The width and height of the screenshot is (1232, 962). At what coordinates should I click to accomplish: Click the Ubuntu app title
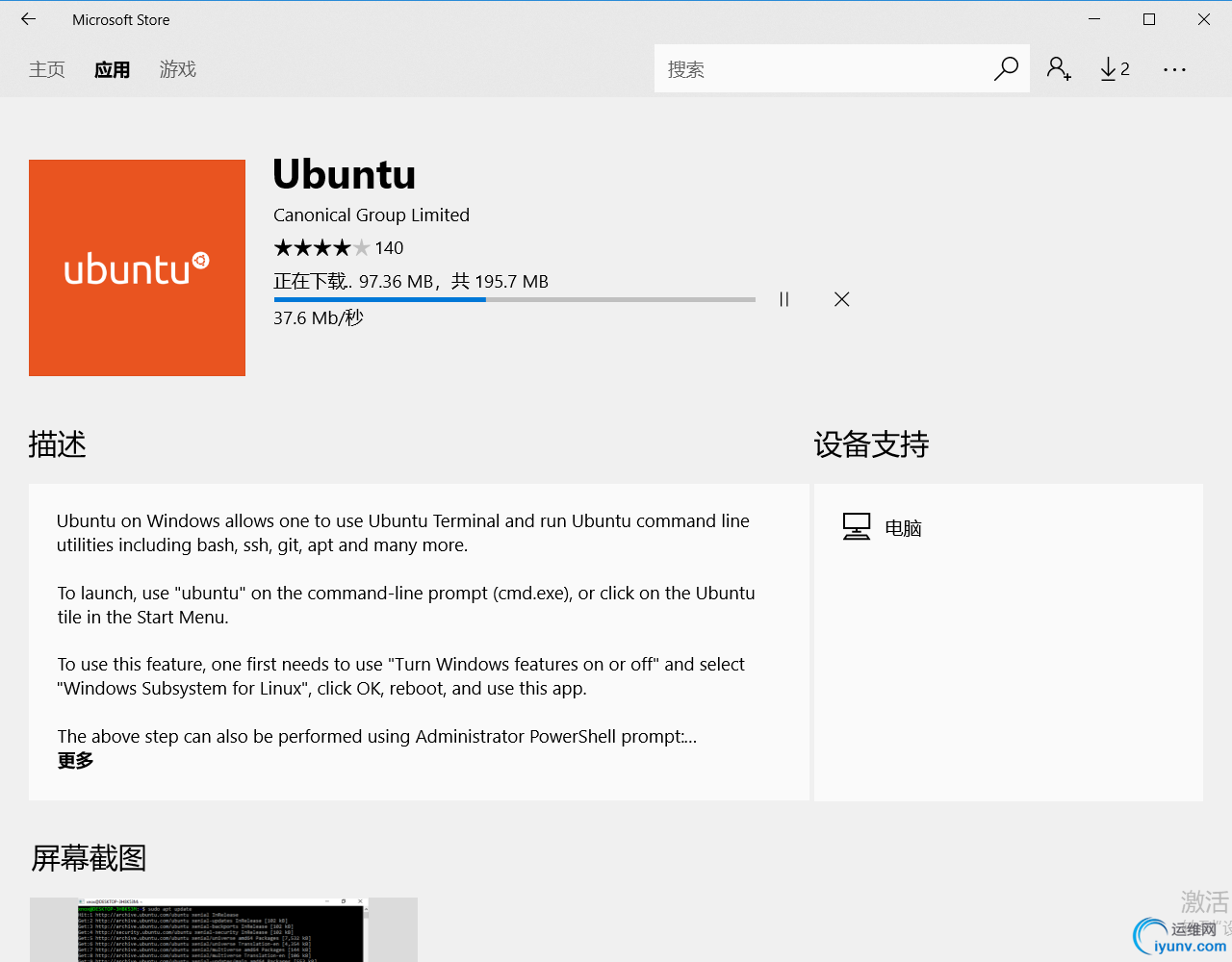(x=345, y=174)
